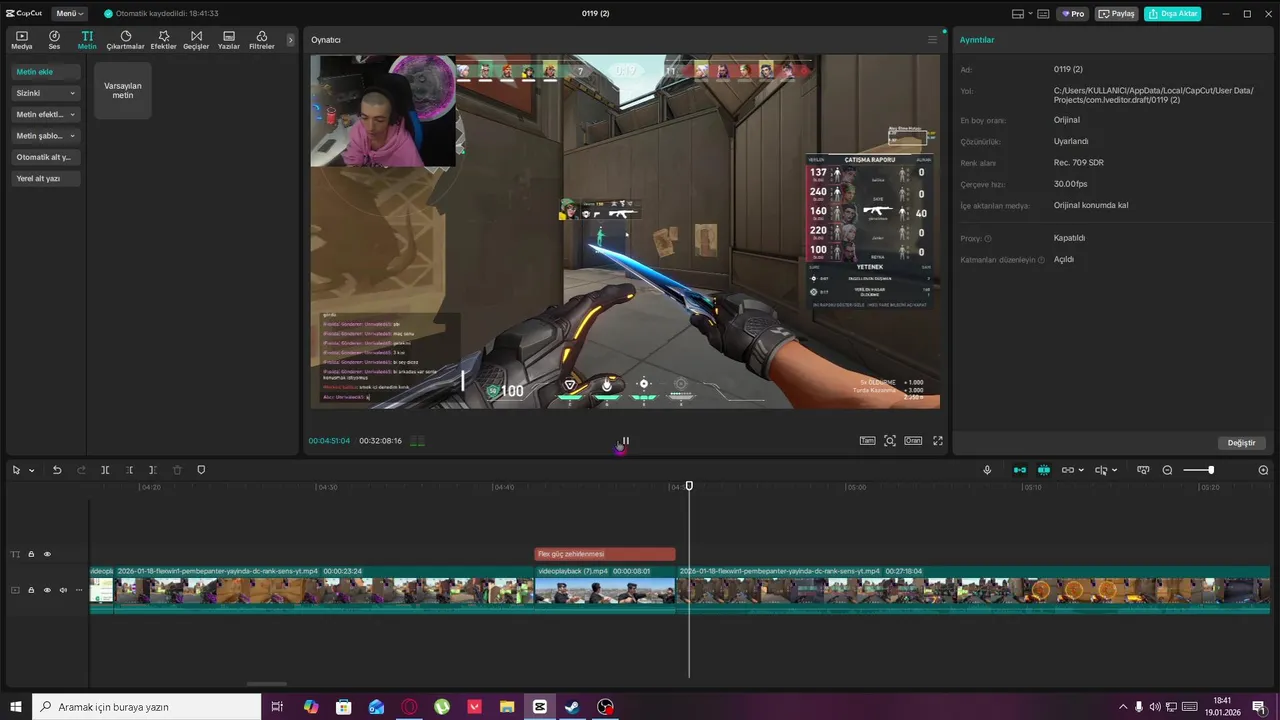The width and height of the screenshot is (1280, 720).
Task: Select the videoplayback (7).mp4 clip
Action: pyautogui.click(x=605, y=589)
